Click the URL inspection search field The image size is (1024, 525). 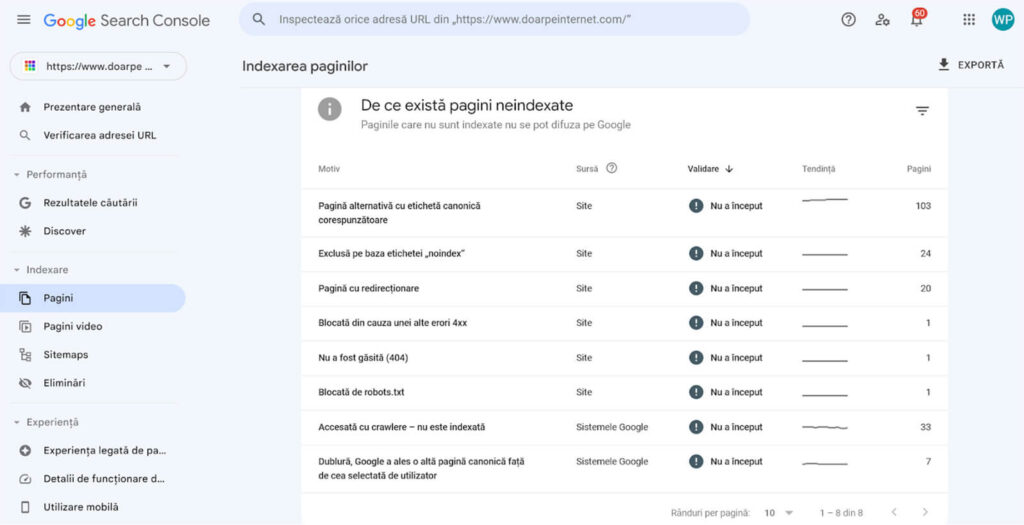494,20
